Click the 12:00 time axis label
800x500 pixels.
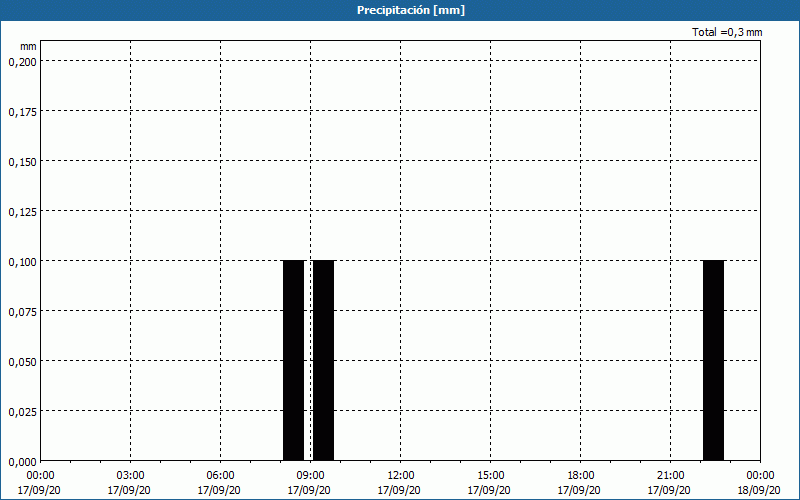tap(401, 476)
